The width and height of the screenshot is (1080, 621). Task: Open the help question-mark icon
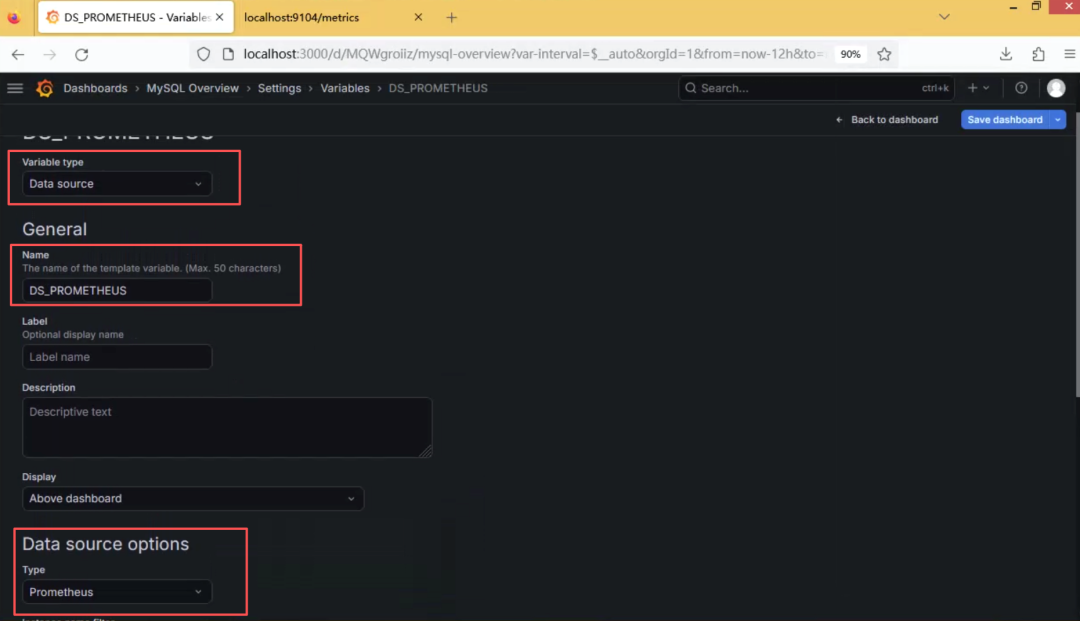coord(1021,88)
